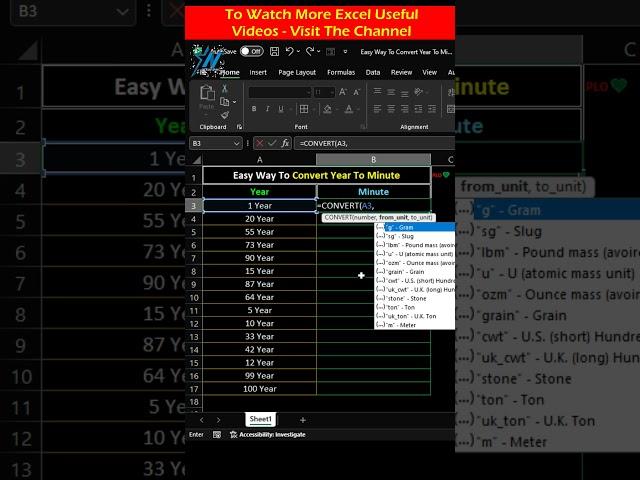Open the Clipboard dialog launcher
Viewport: 640px width, 480px height.
coord(240,127)
